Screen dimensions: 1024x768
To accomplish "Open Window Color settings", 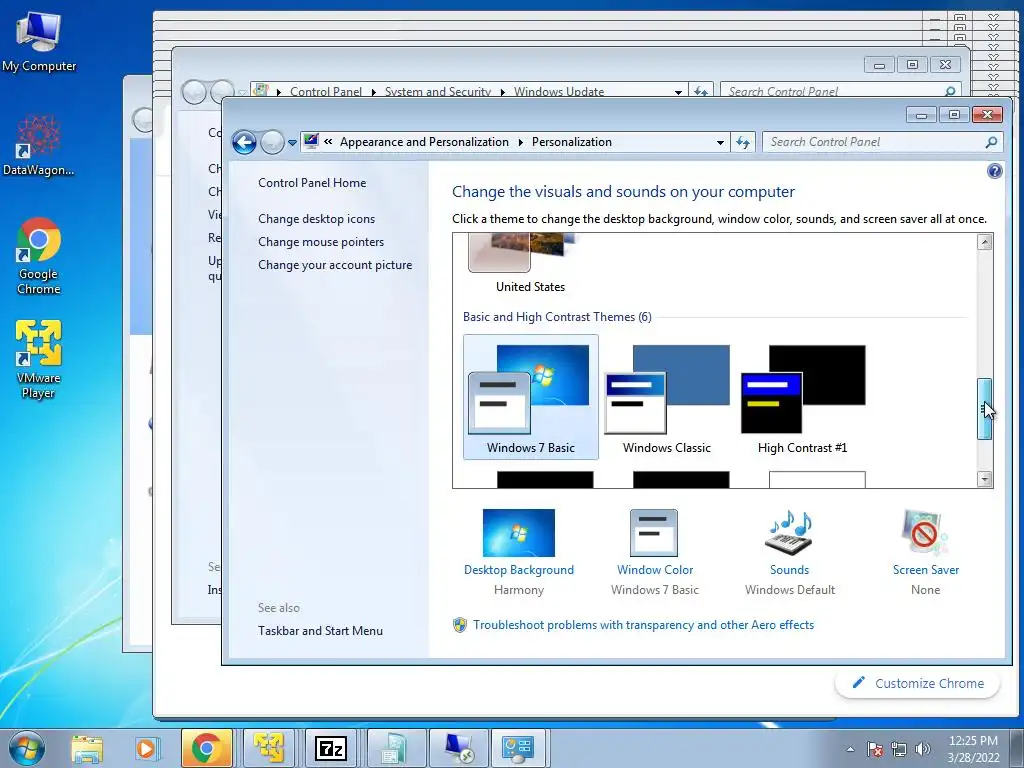I will click(654, 552).
